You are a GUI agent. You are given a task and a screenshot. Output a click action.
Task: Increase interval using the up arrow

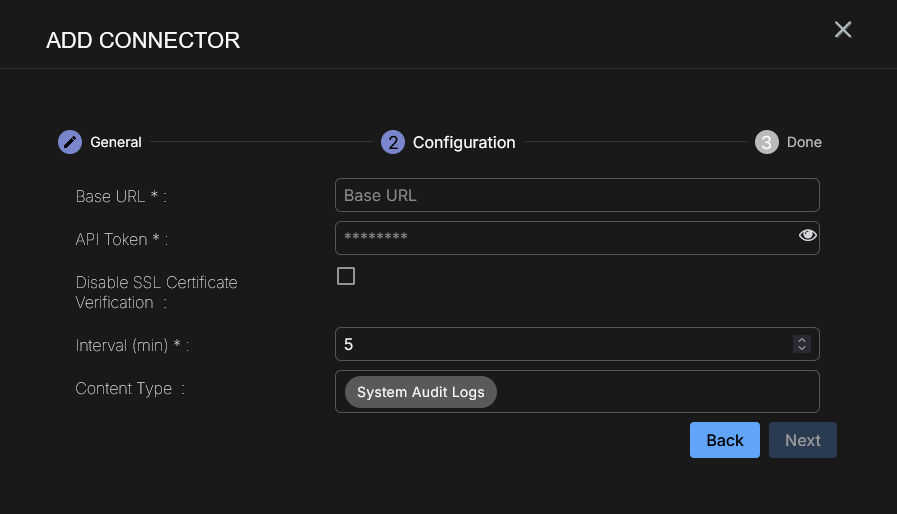point(801,340)
